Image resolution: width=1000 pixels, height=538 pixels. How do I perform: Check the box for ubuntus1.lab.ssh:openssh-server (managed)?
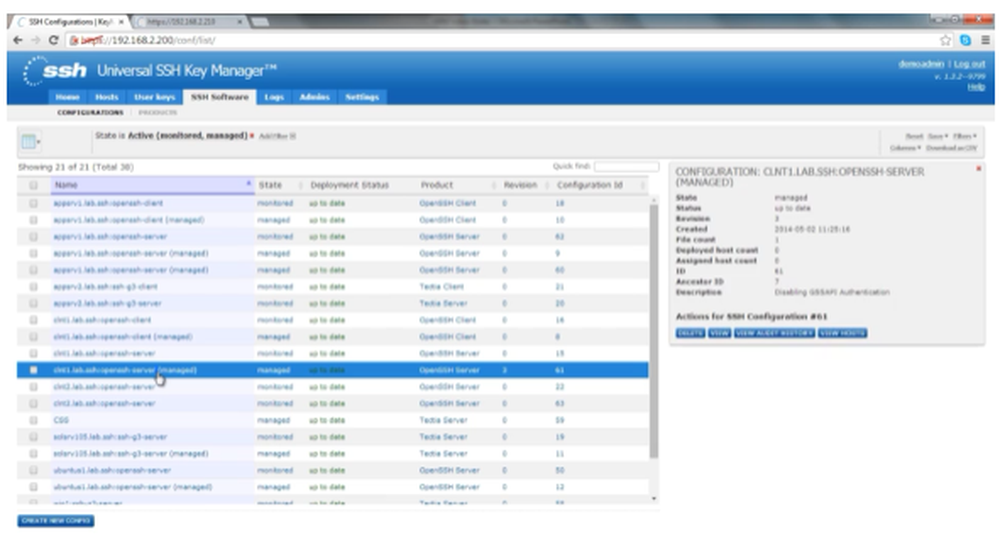click(33, 487)
